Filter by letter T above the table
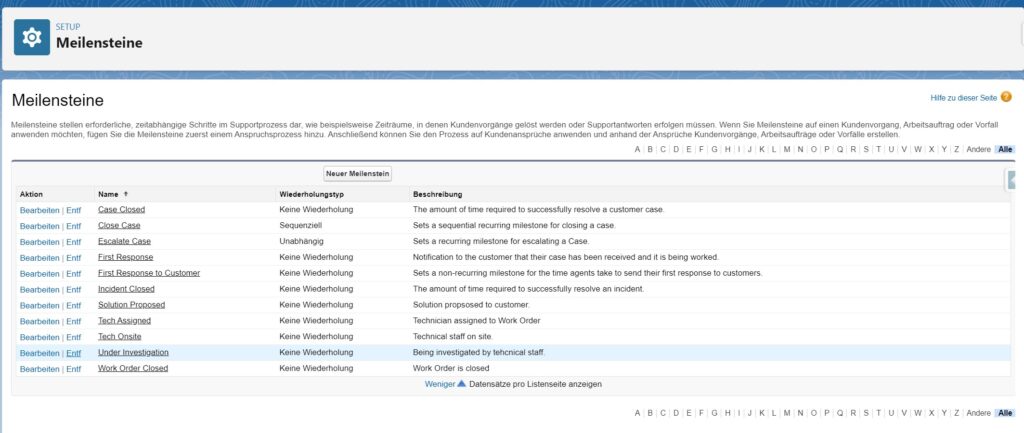The image size is (1024, 433). coord(878,150)
